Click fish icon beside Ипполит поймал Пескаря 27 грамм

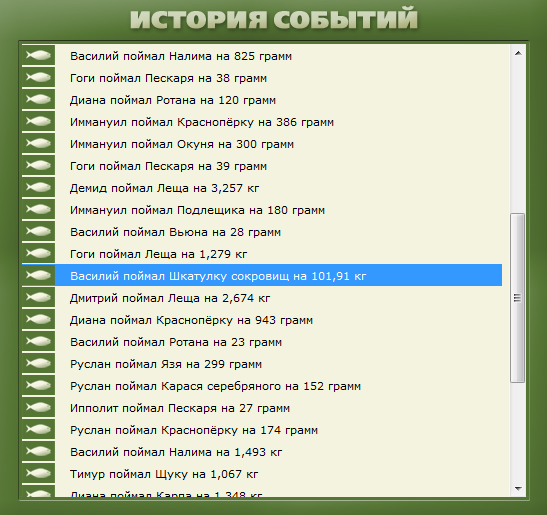point(38,407)
